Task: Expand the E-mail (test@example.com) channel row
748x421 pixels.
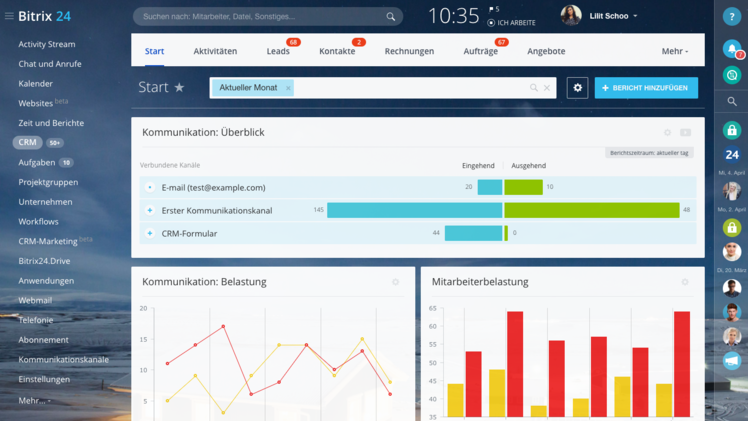Action: pos(150,187)
